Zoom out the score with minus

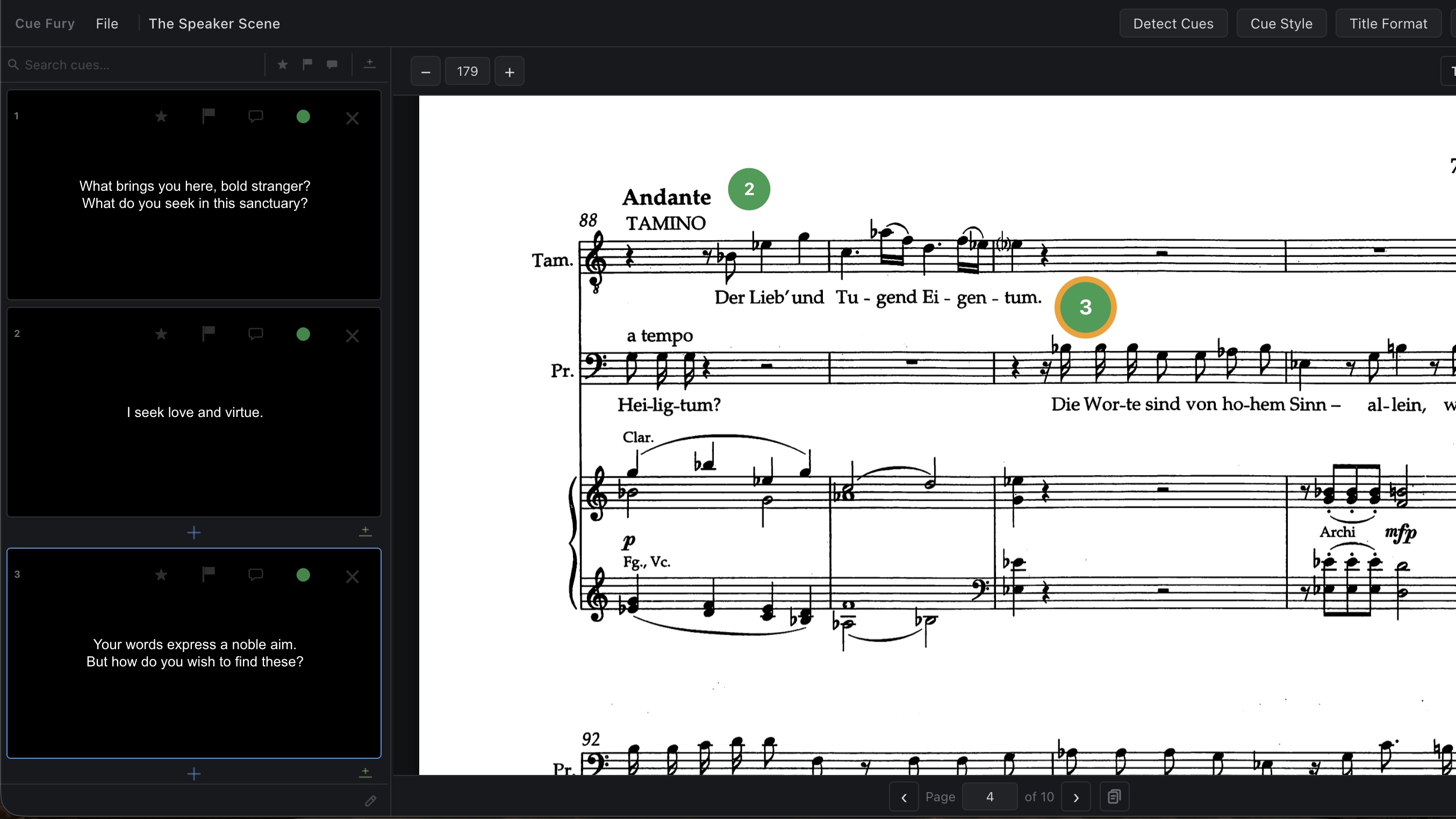tap(426, 72)
